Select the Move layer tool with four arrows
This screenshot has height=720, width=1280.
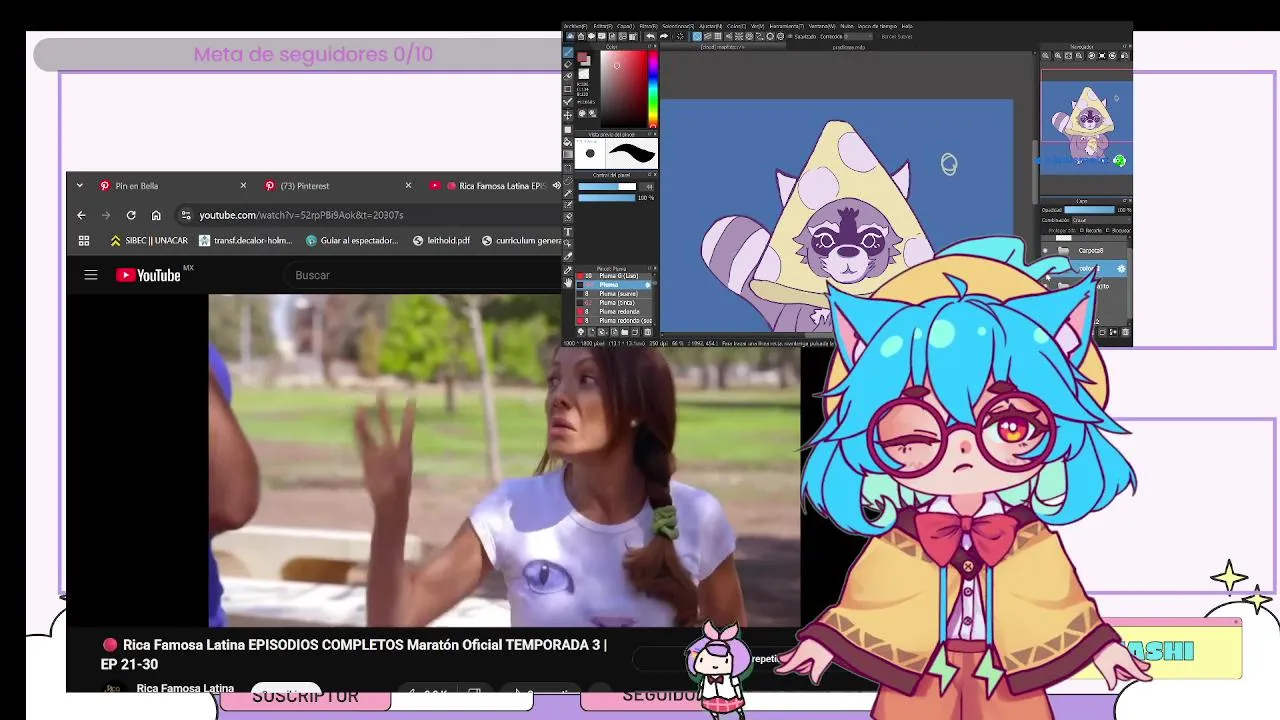pos(567,115)
